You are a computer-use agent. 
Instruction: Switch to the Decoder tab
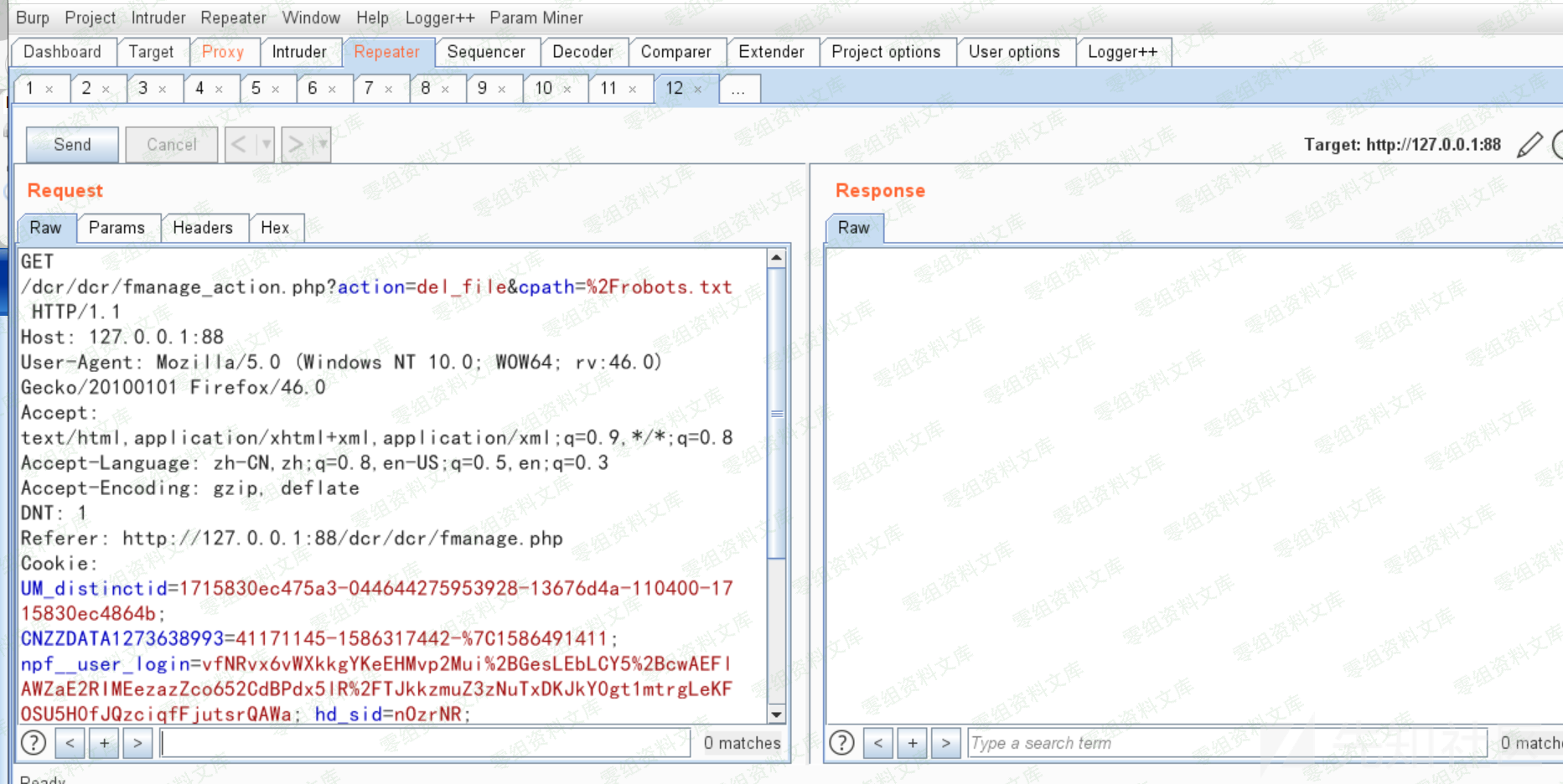point(582,52)
